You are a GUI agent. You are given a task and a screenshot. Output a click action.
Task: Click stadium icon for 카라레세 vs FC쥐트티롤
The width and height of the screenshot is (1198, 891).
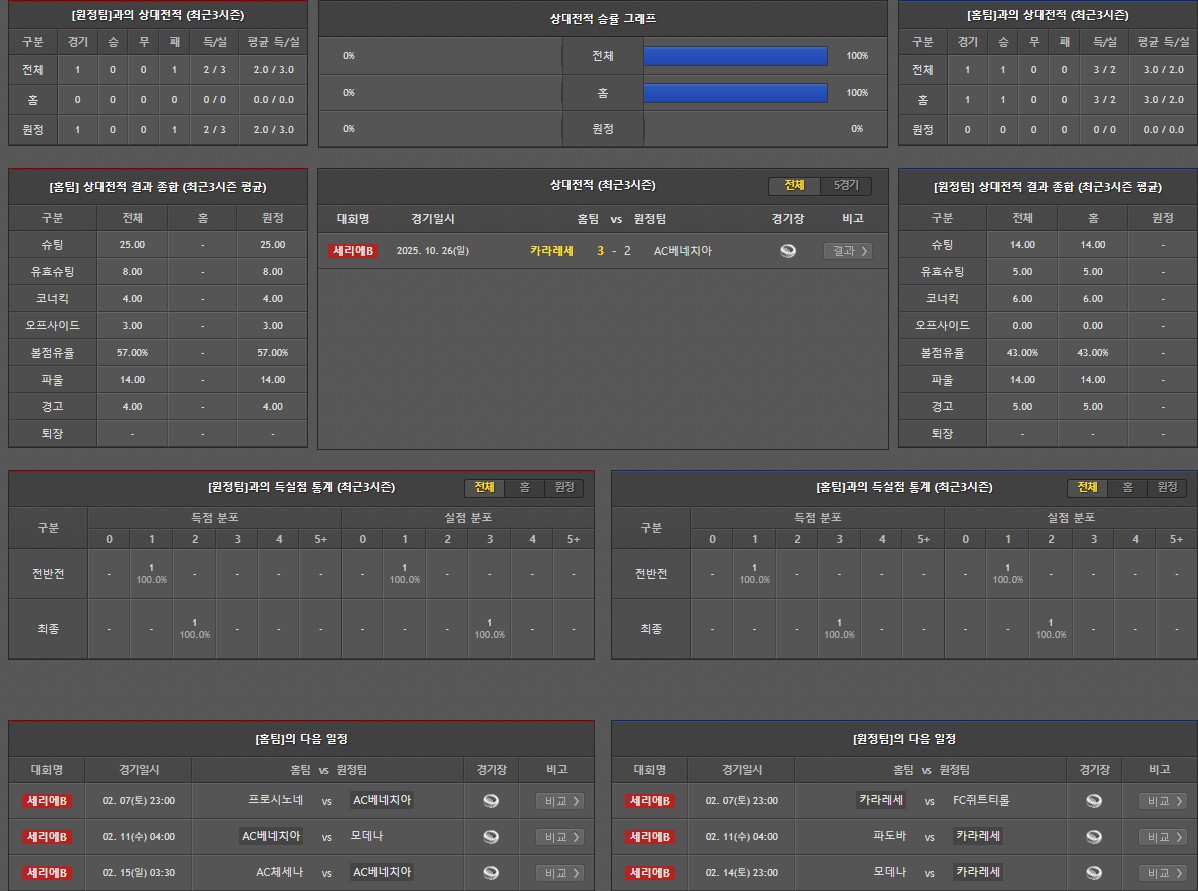pyautogui.click(x=1094, y=801)
